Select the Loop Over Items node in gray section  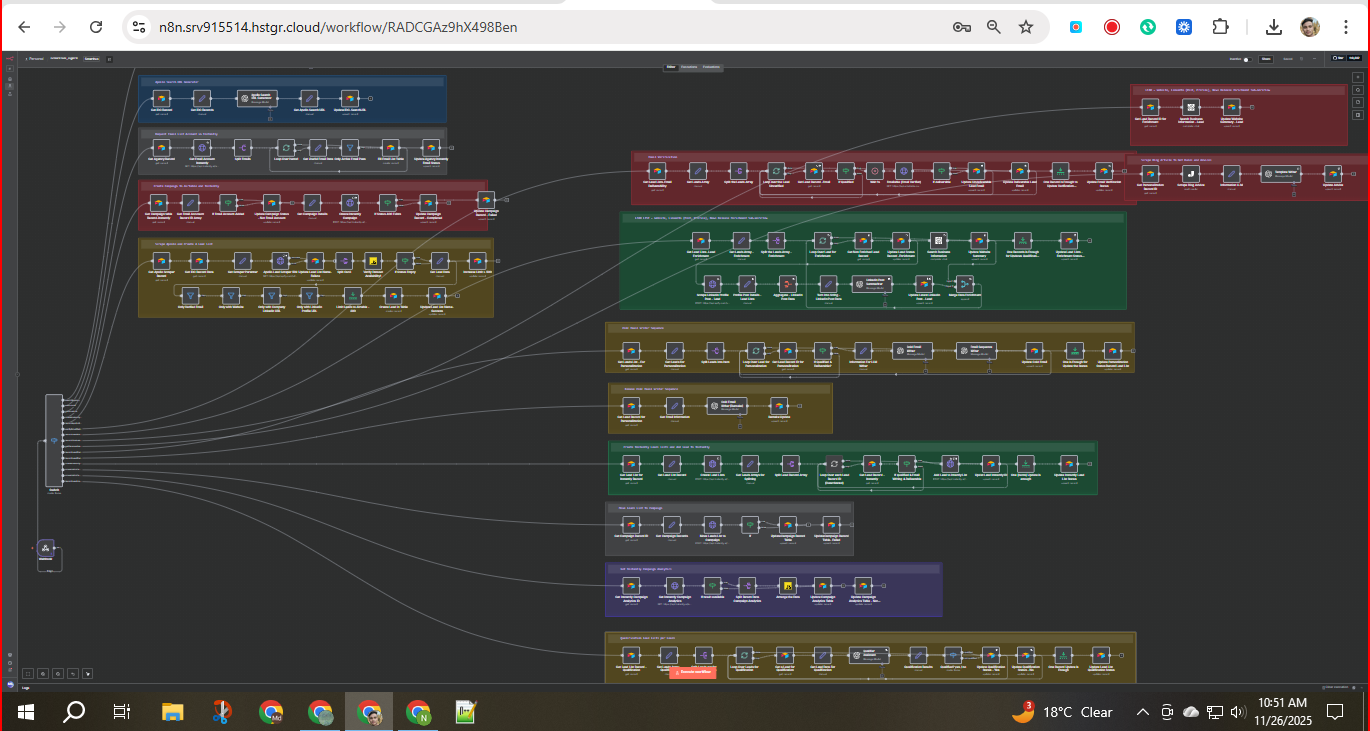[285, 148]
